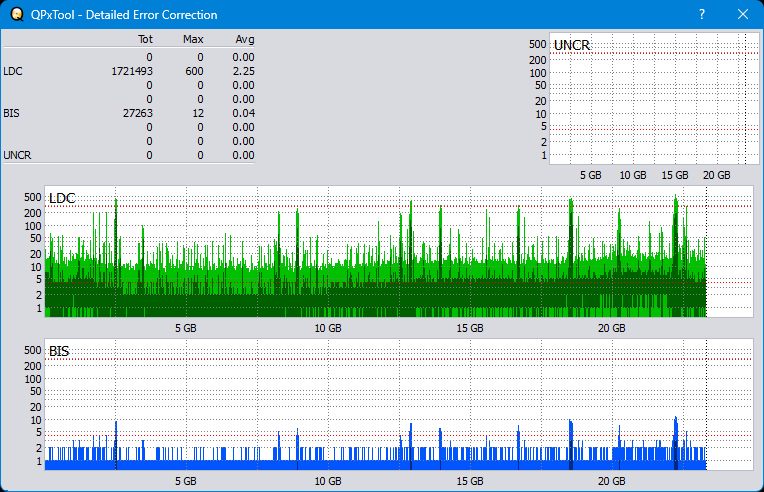The height and width of the screenshot is (492, 764).
Task: Select BIS total value 27263
Action: click(138, 113)
